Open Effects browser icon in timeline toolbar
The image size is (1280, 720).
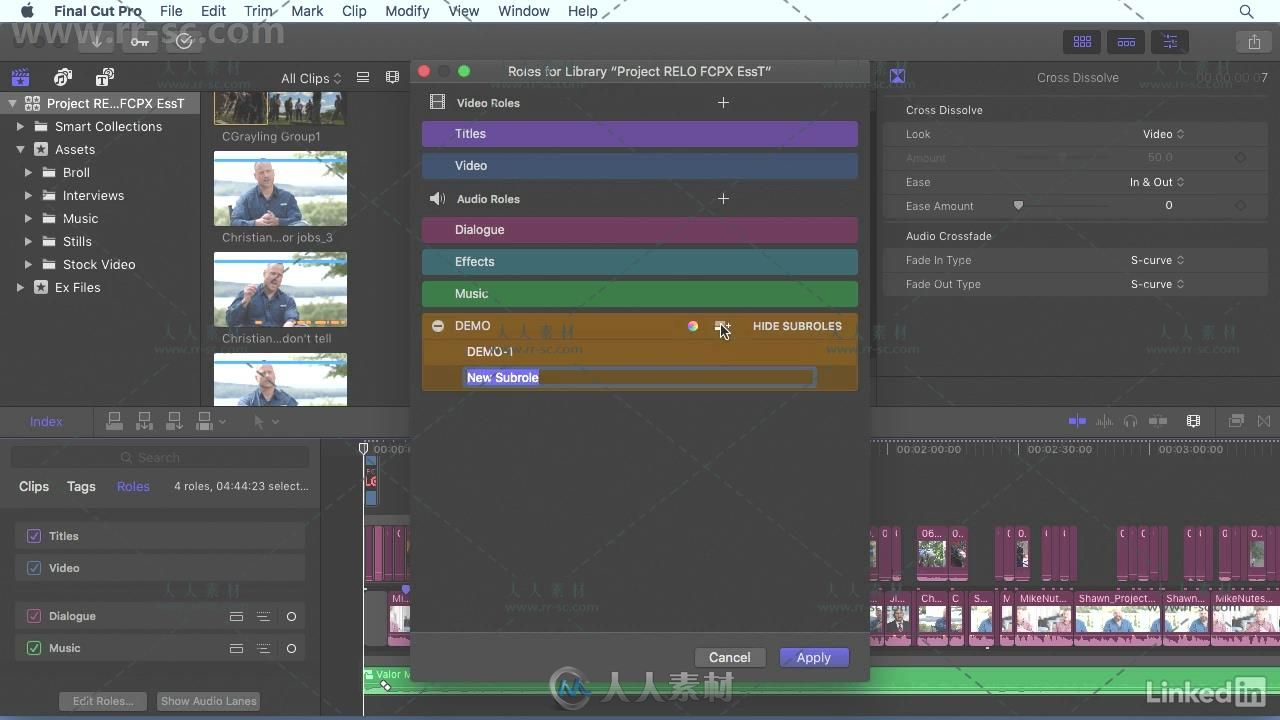[x=1236, y=421]
